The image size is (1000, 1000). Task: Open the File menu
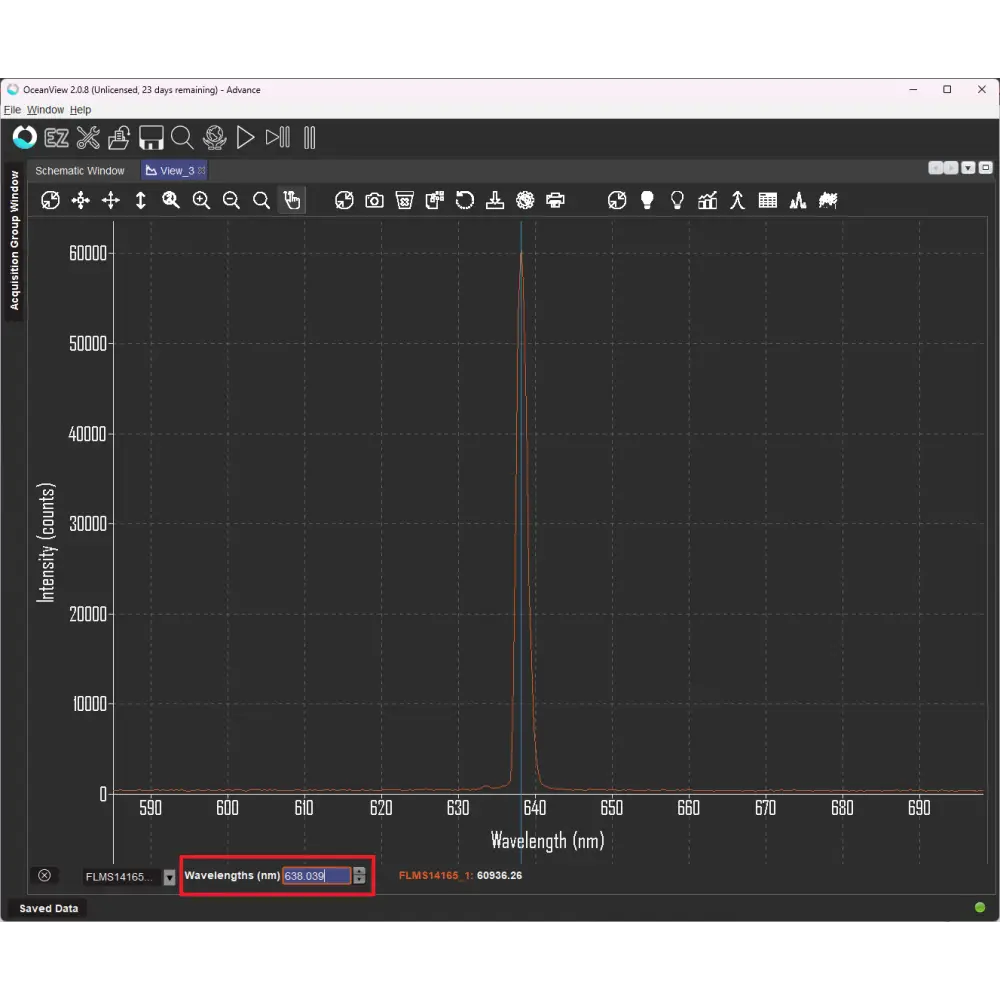pos(12,110)
